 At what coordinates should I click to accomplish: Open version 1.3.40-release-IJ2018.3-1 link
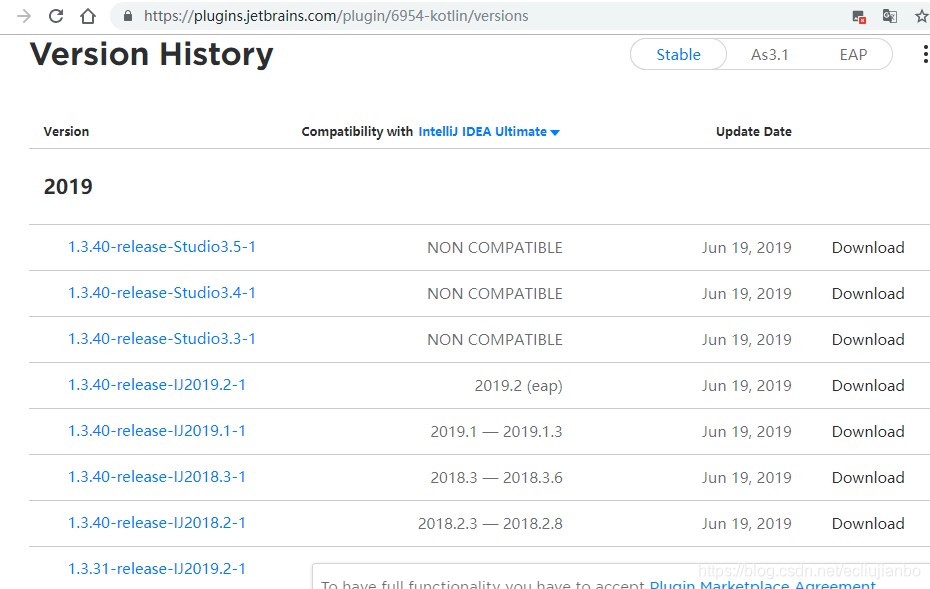[157, 477]
